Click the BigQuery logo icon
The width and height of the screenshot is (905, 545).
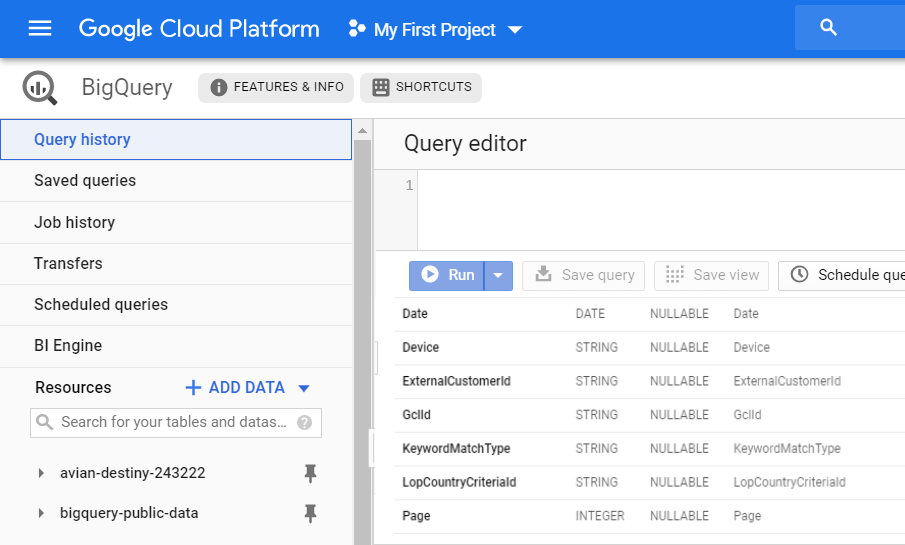tap(40, 88)
